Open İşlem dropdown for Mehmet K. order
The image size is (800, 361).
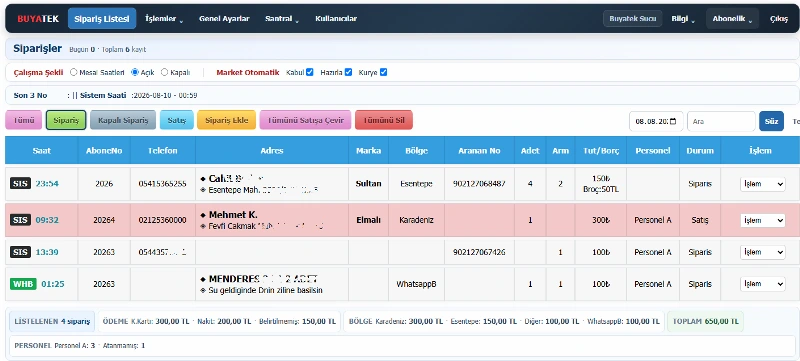tap(763, 220)
